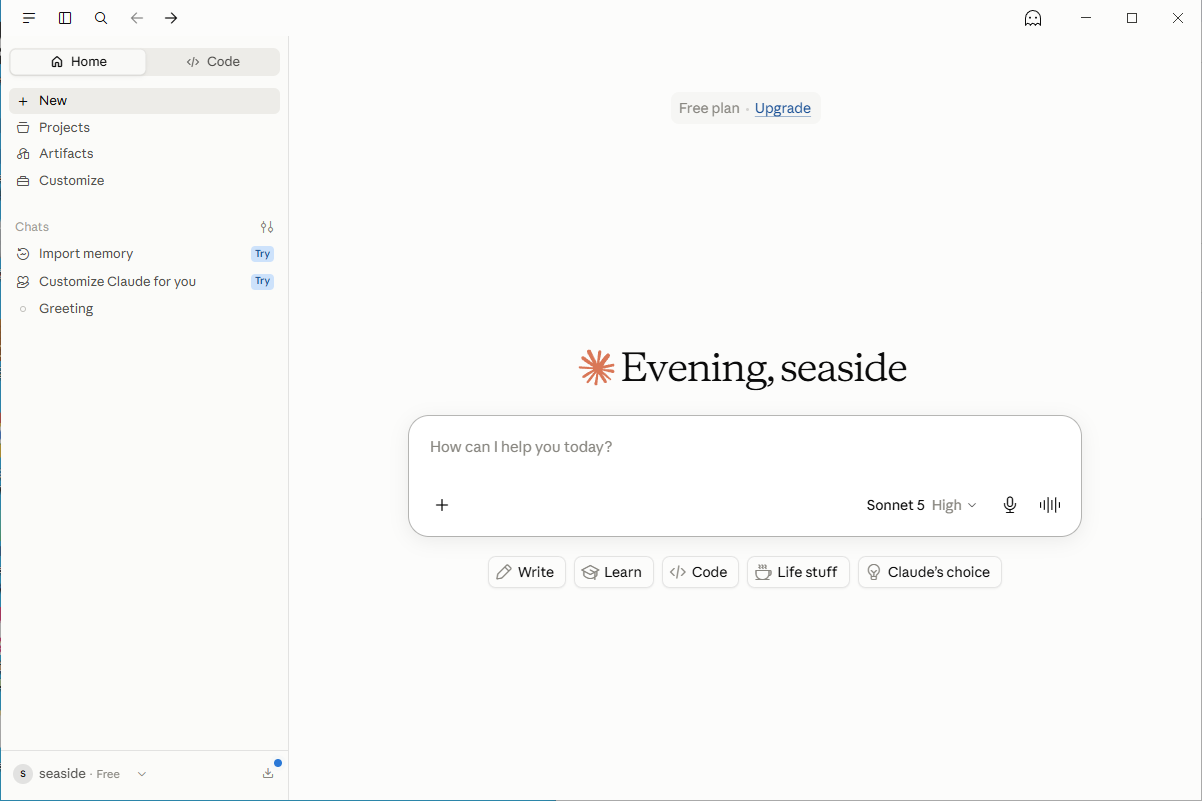The height and width of the screenshot is (801, 1202).
Task: Go forward with the right arrow
Action: point(171,18)
